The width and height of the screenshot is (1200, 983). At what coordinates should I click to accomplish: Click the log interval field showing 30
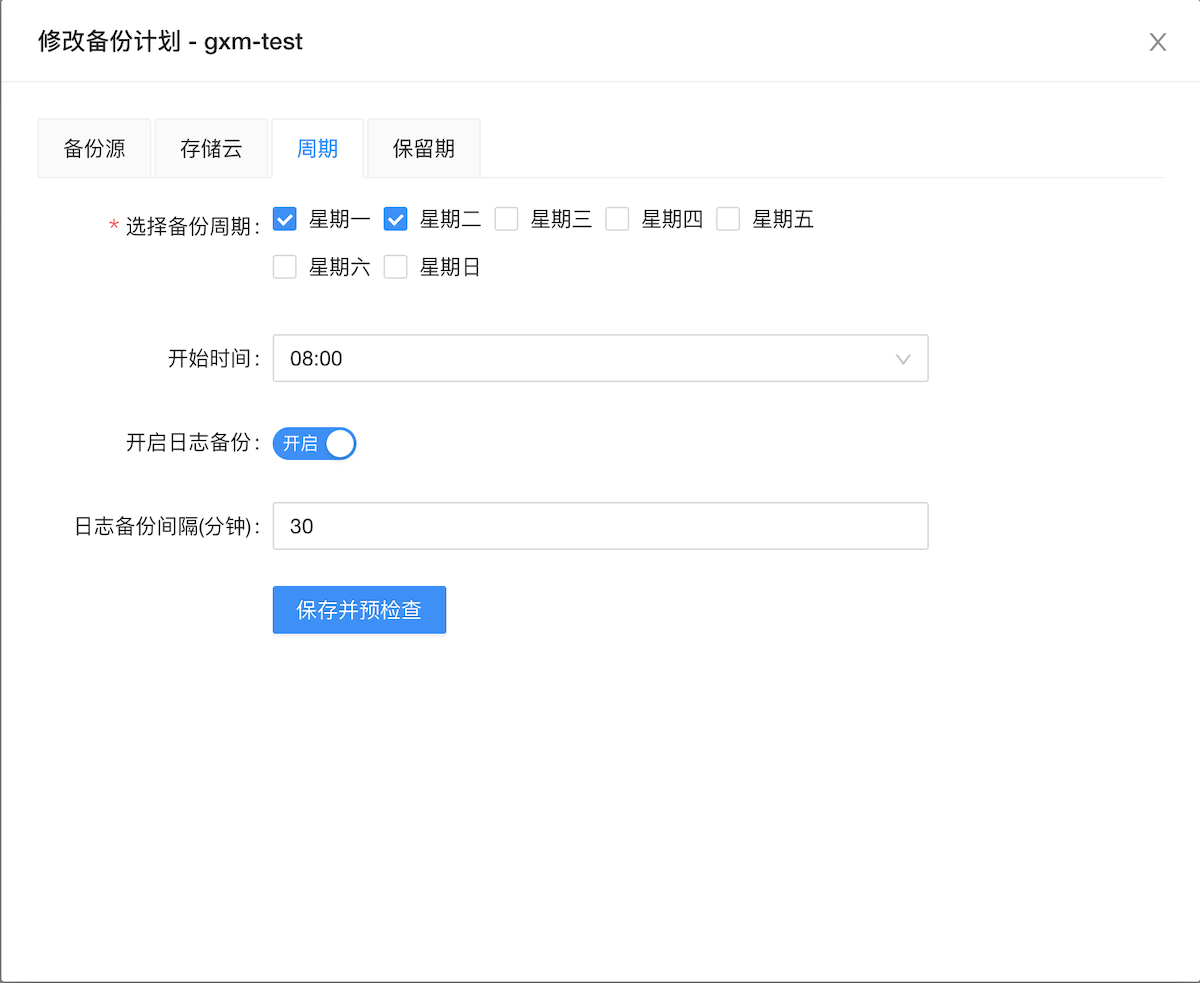[x=600, y=526]
